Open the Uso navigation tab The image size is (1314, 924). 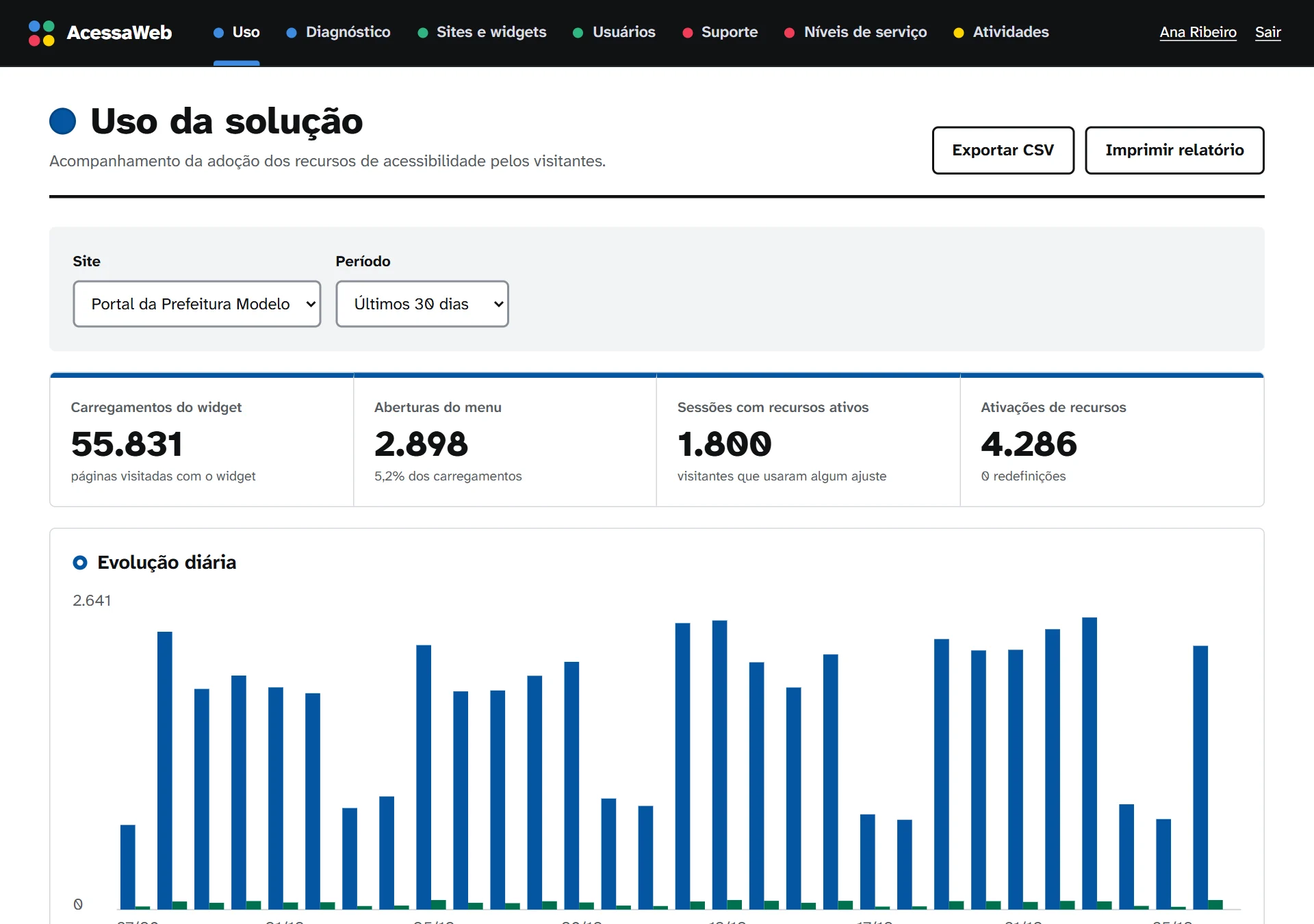coord(237,32)
